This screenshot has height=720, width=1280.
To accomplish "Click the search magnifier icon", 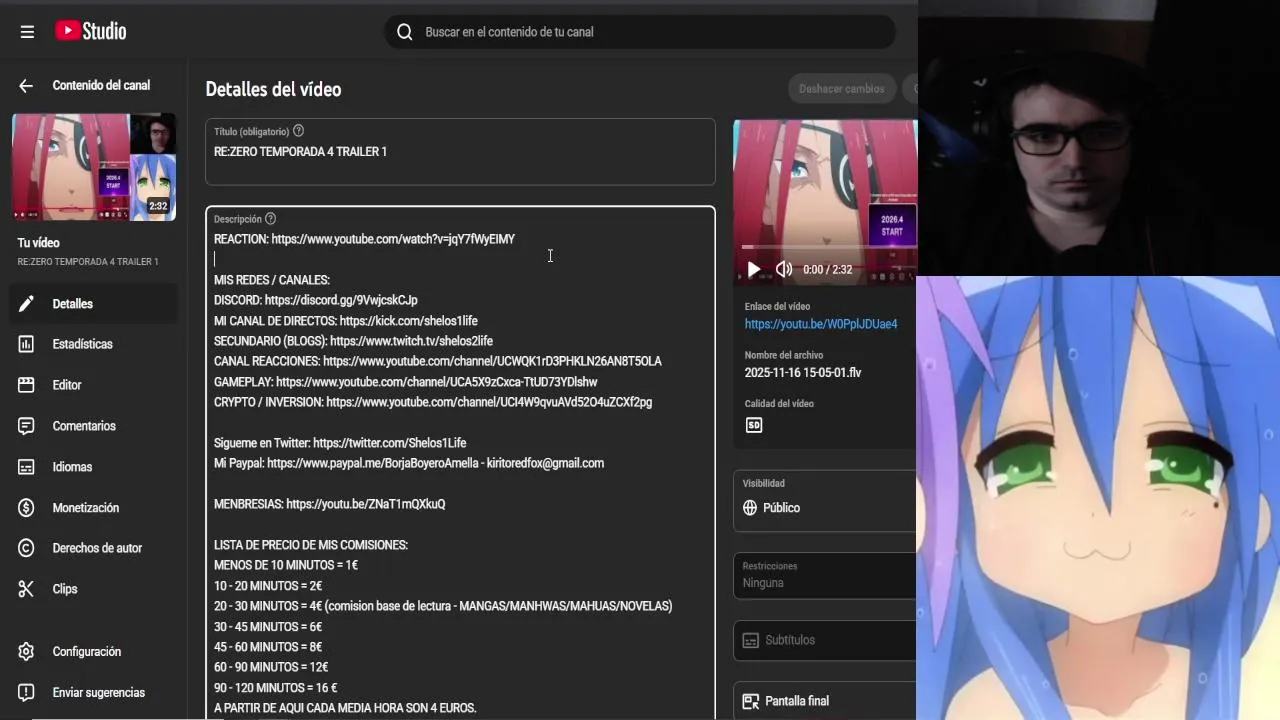I will pos(405,32).
